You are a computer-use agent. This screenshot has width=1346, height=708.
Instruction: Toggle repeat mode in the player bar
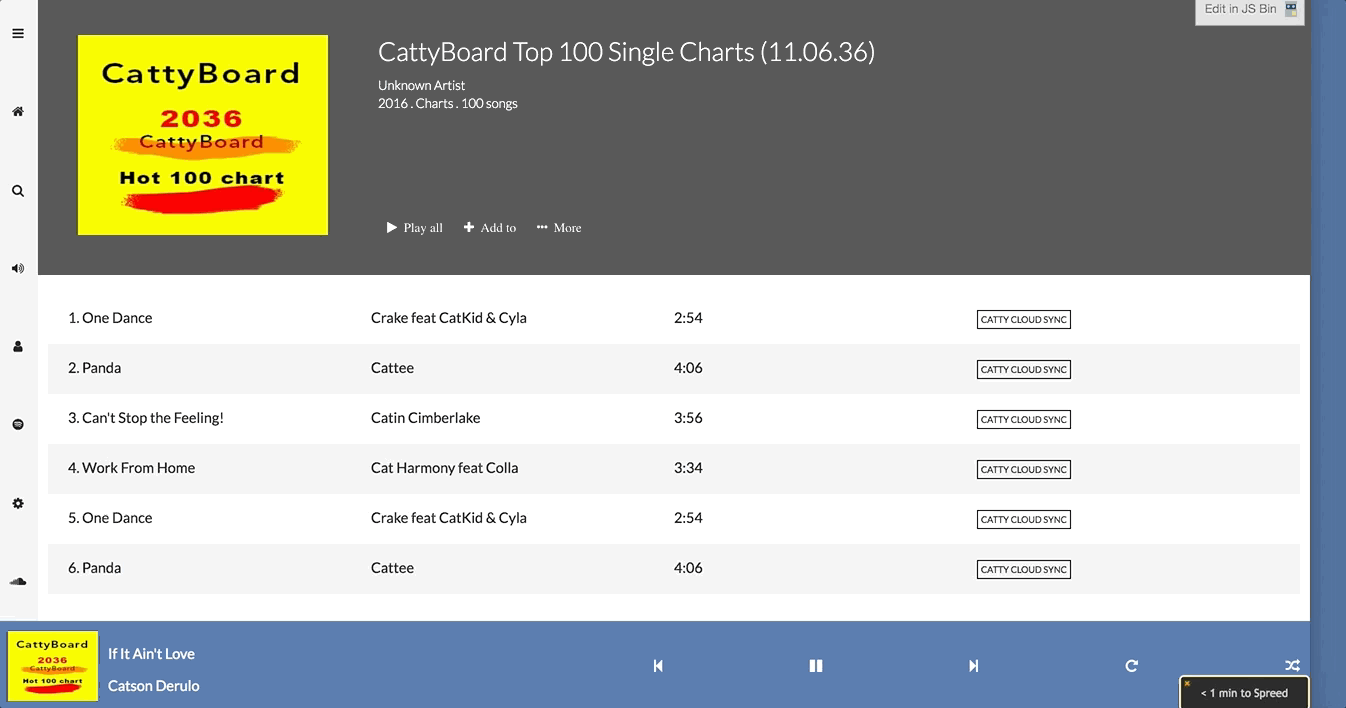coord(1131,666)
